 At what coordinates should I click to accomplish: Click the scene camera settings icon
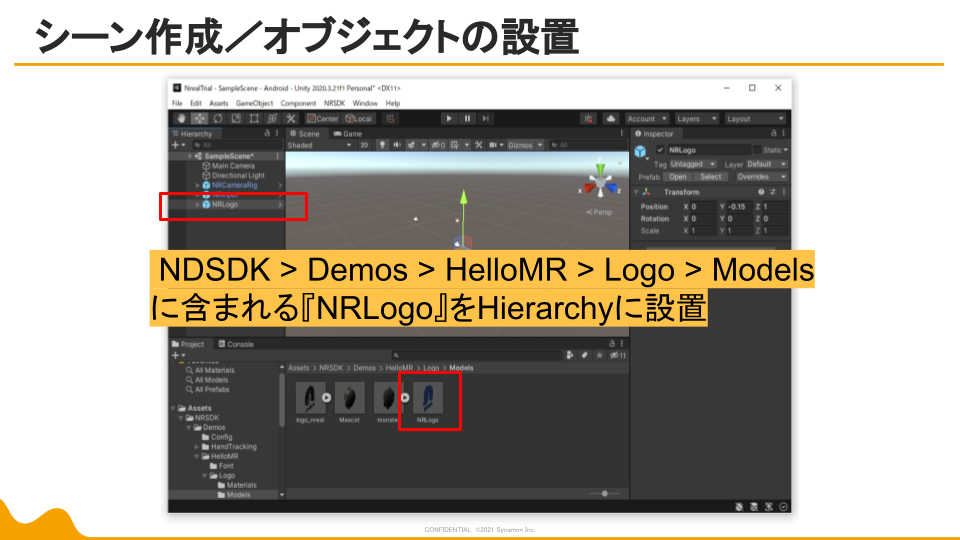point(495,145)
